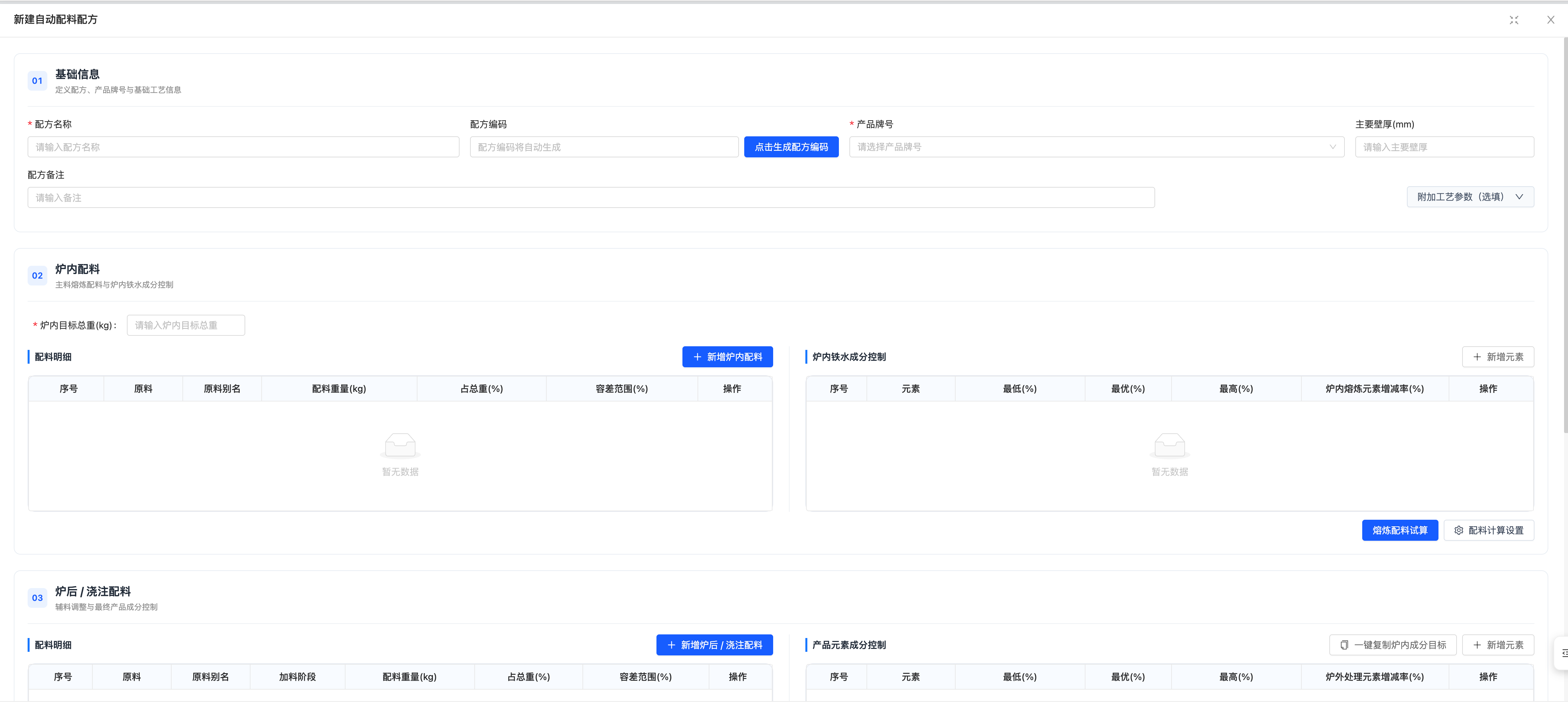This screenshot has width=1568, height=707.
Task: Click 新增元素 in 产品元素成分控制
Action: tap(1497, 644)
